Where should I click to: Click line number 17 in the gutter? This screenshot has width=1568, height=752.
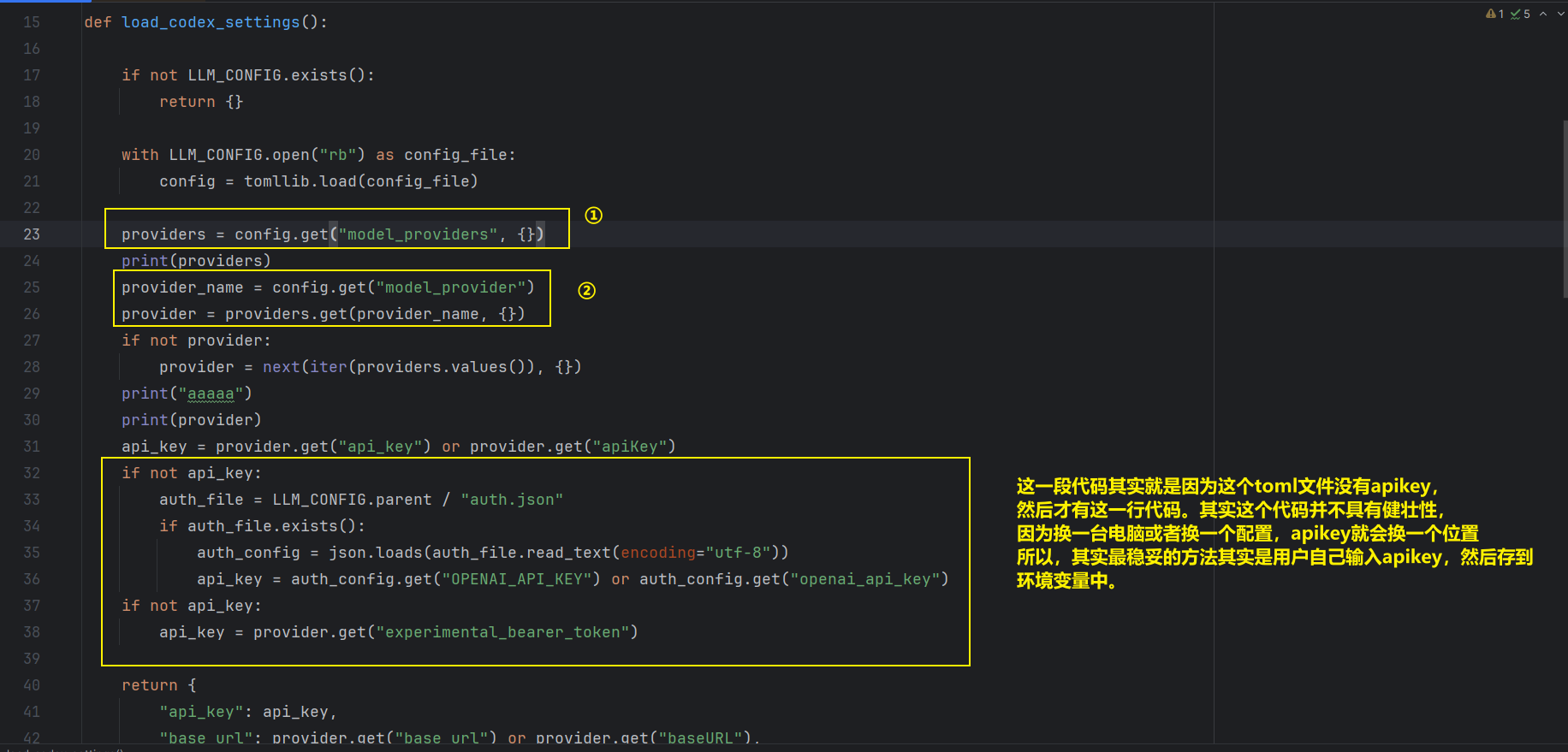click(x=32, y=75)
